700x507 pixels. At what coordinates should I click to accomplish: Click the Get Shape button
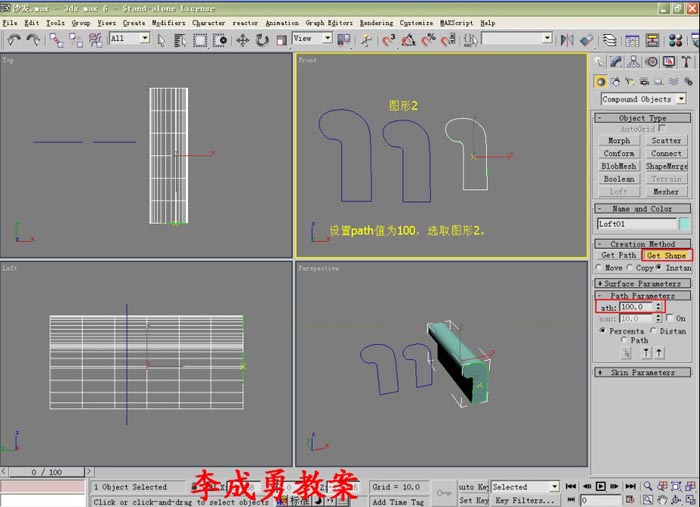click(667, 255)
